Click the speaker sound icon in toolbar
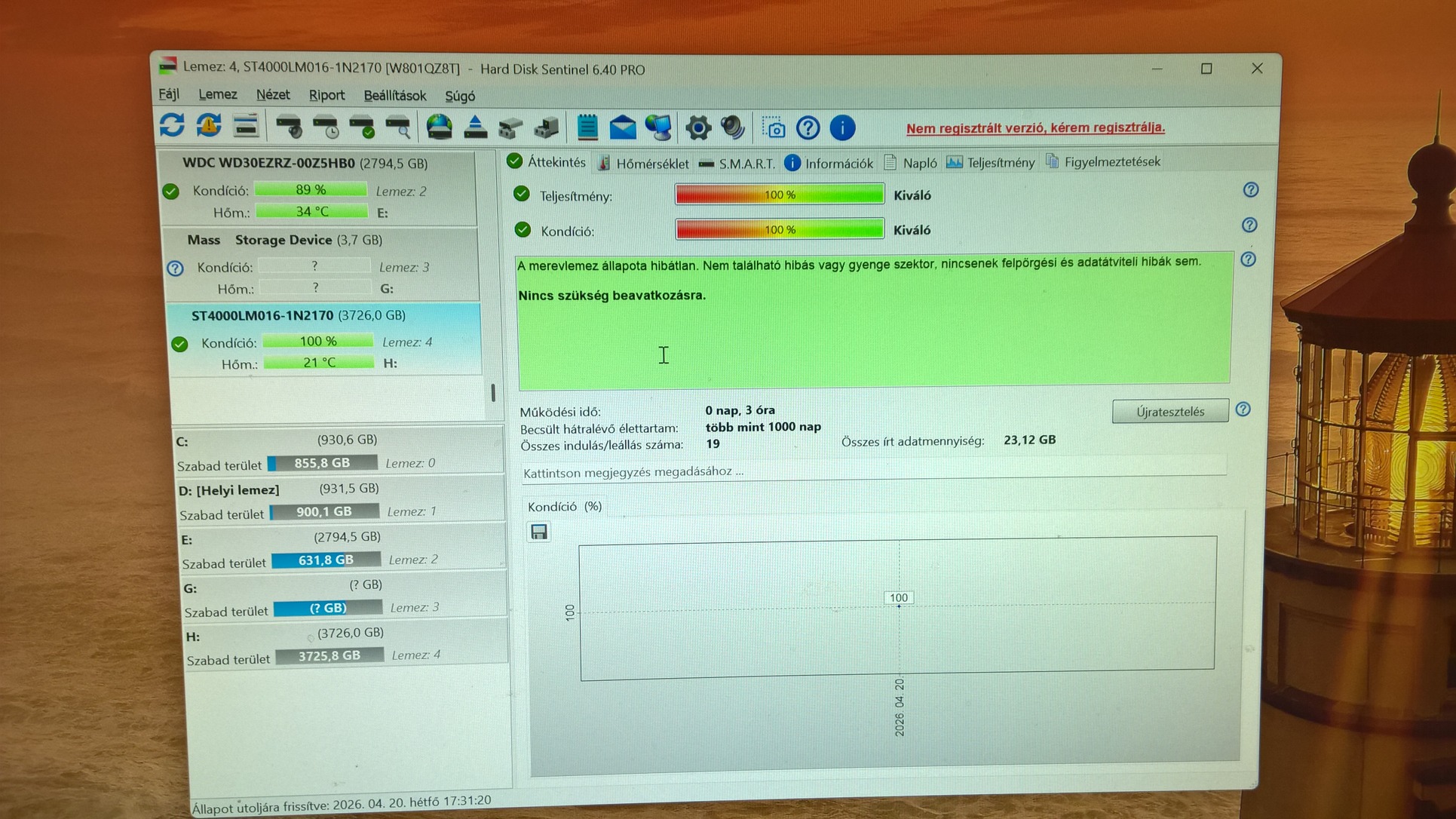Viewport: 1456px width, 819px height. (733, 127)
